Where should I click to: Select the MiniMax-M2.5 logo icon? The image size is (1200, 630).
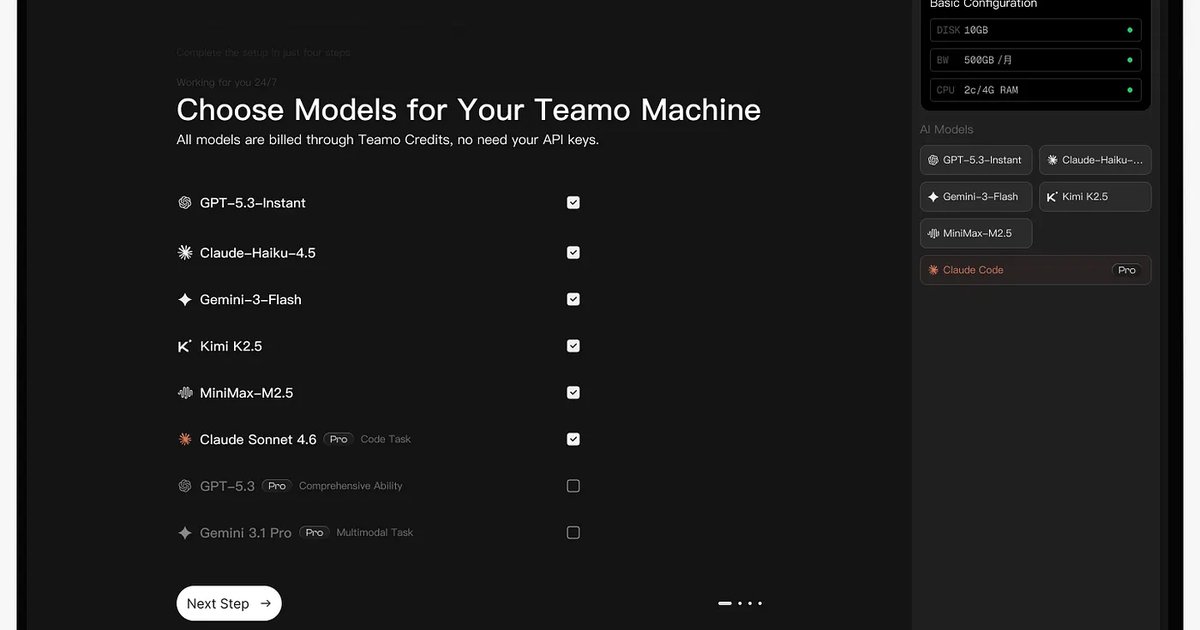click(185, 392)
